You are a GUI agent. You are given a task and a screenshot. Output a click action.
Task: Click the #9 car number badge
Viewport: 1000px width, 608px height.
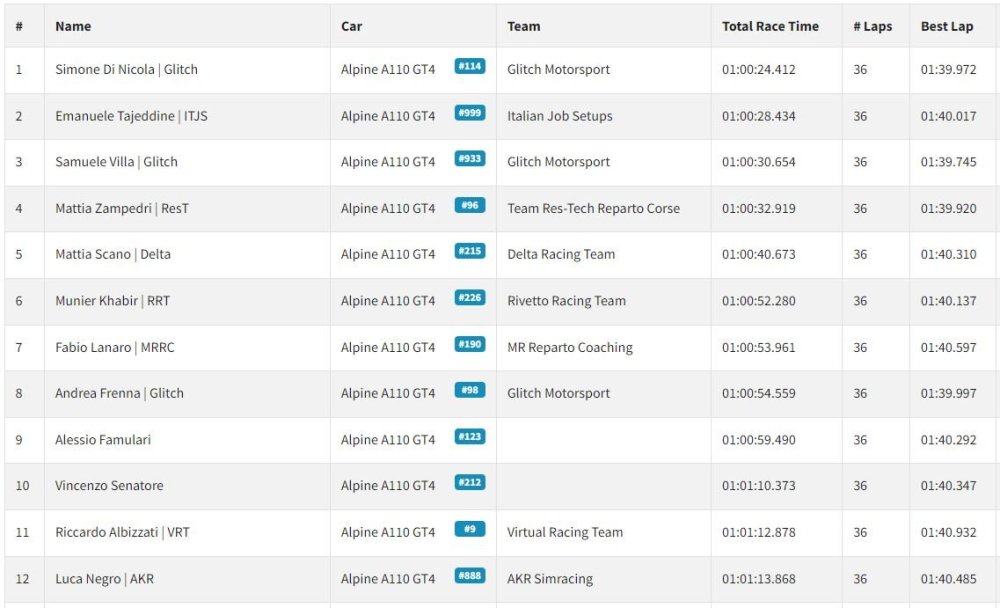pos(470,530)
